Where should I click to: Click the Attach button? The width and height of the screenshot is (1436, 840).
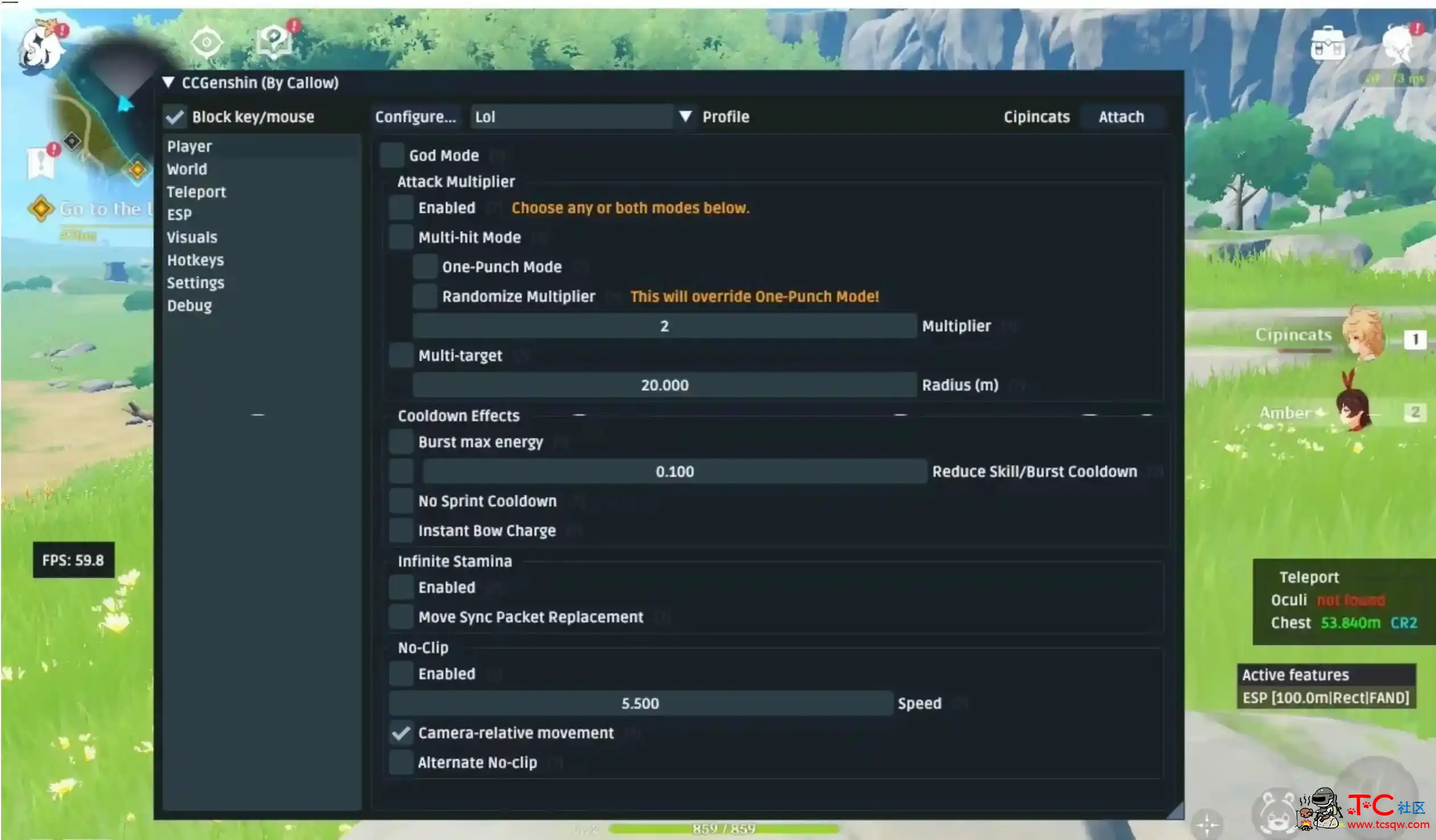pyautogui.click(x=1122, y=116)
